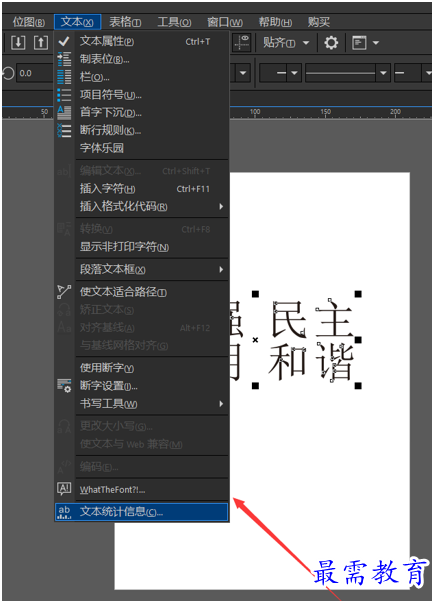Screen dimensions: 435x604
Task: Open the 帮助 (Help) menu
Action: click(275, 22)
